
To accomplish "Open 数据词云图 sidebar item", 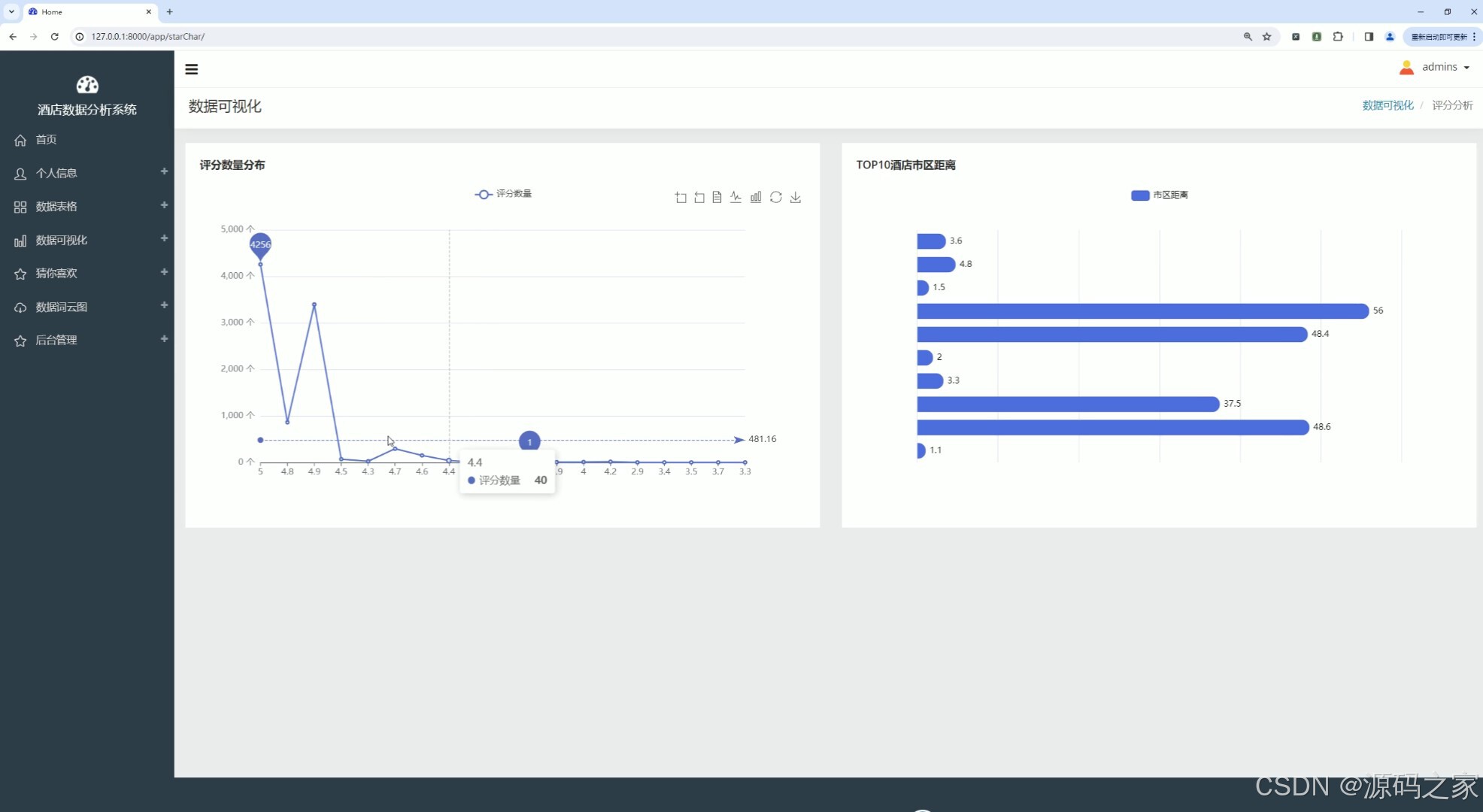I will 62,307.
